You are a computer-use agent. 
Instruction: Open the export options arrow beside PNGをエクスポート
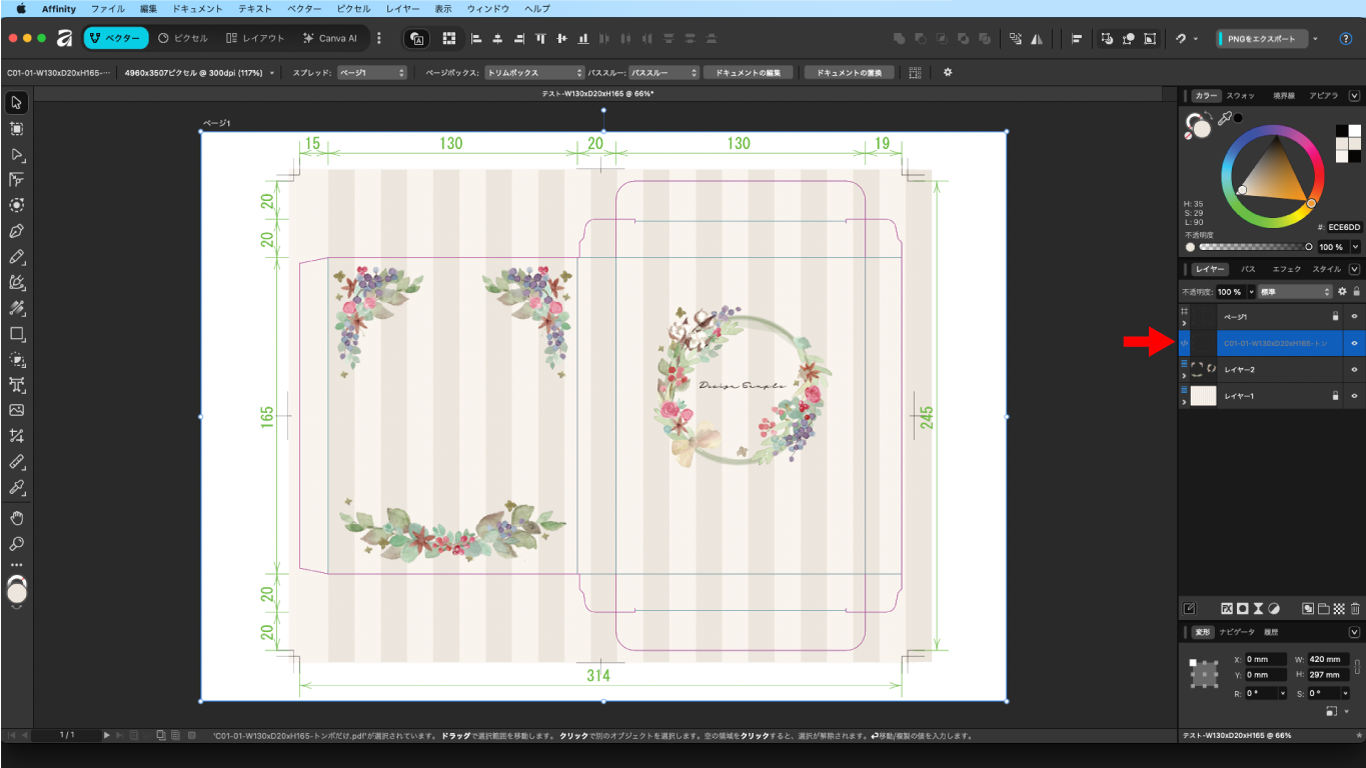pos(1315,39)
